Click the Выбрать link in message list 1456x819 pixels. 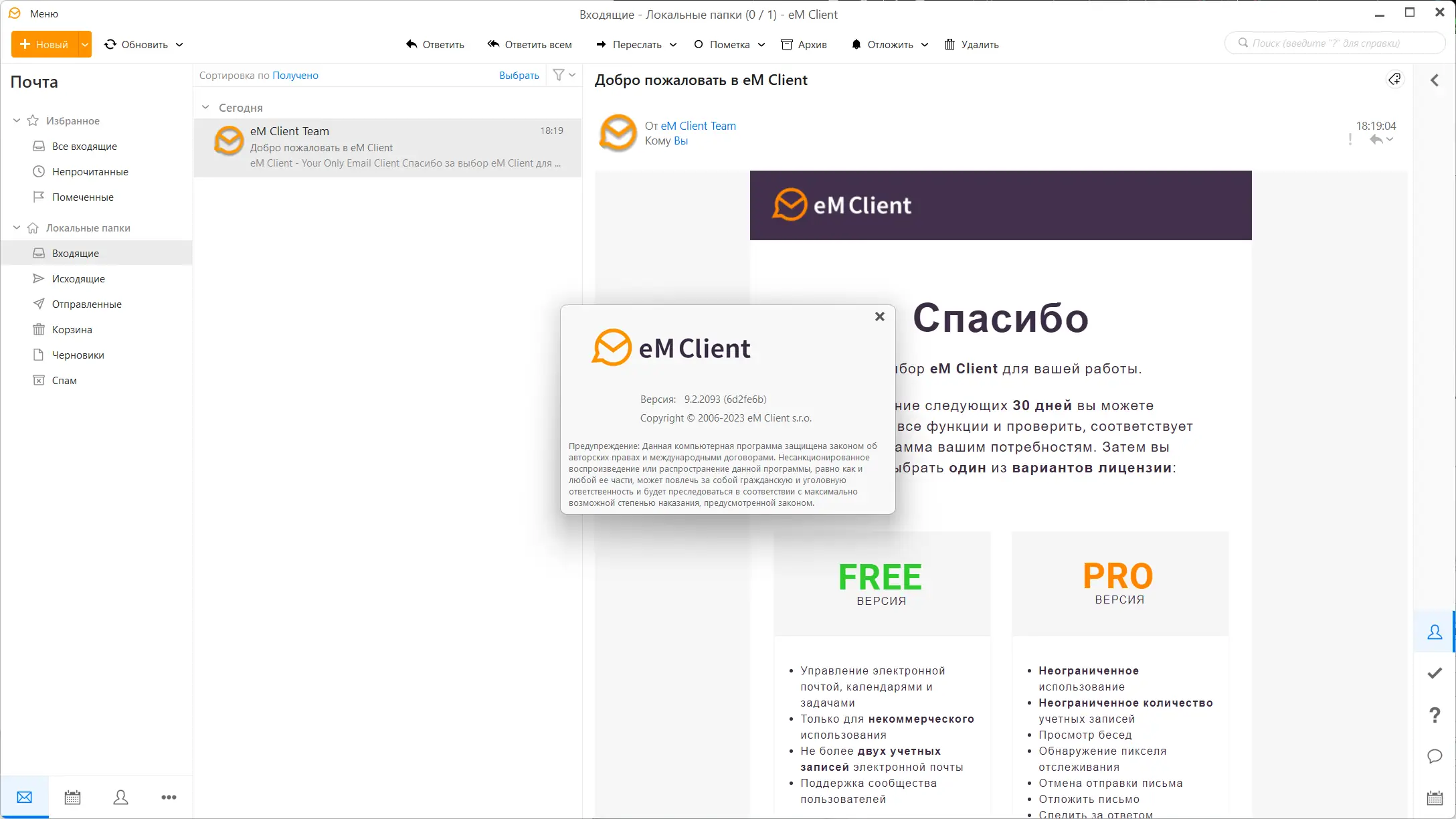click(519, 75)
